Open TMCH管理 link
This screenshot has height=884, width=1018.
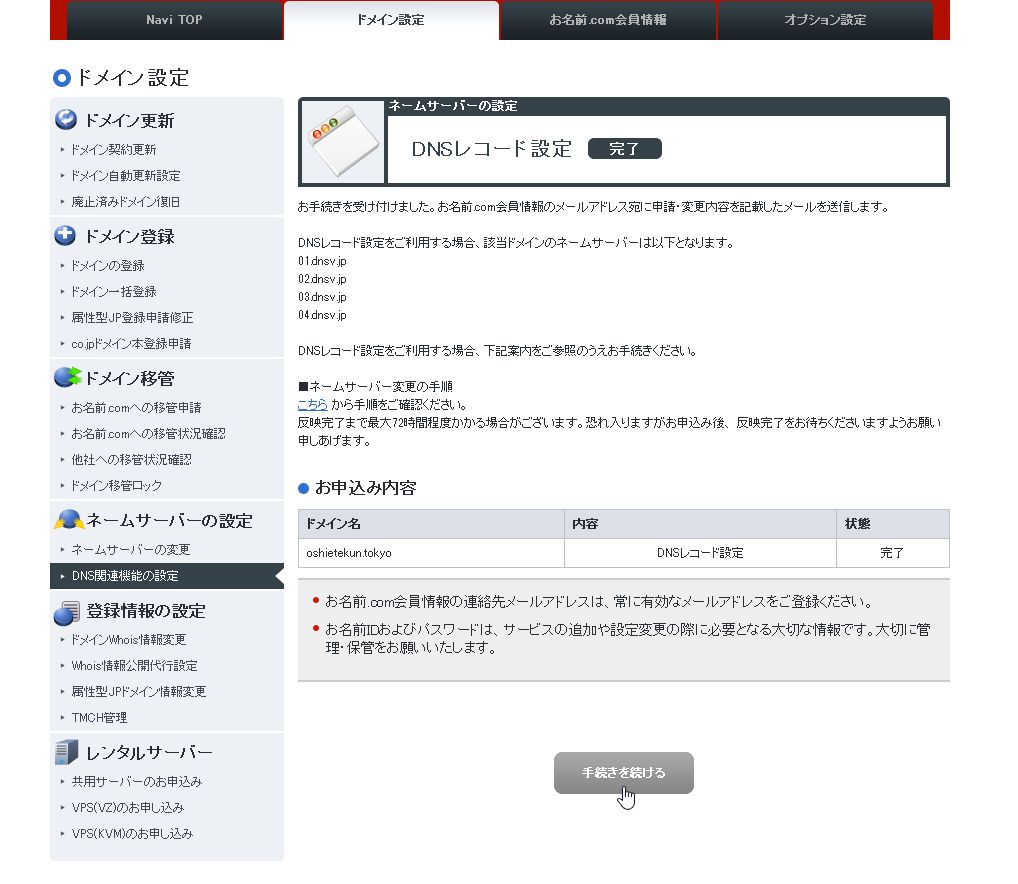(x=99, y=717)
